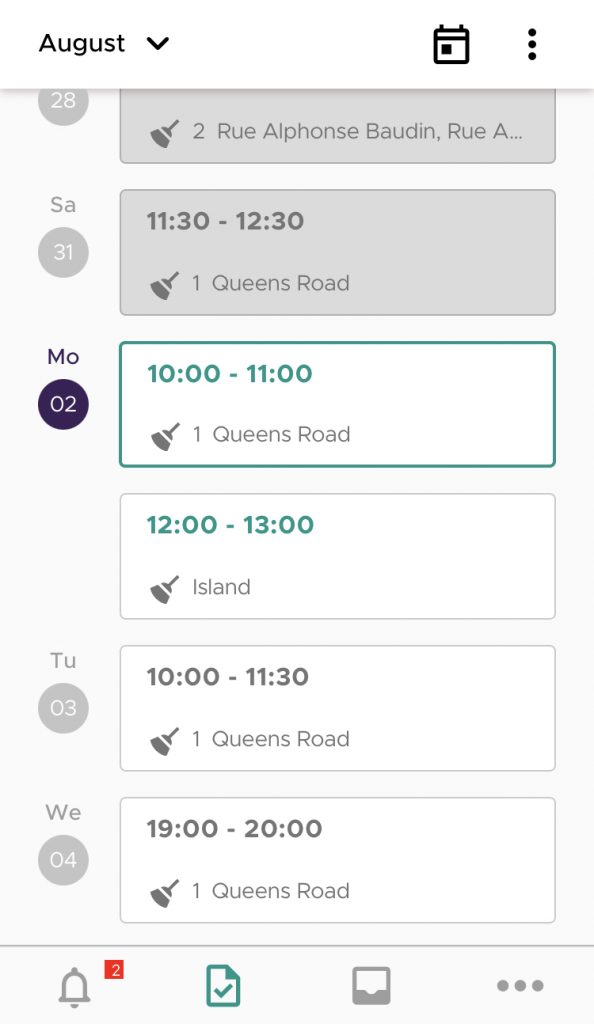594x1024 pixels.
Task: Select the Monday 02 date circle
Action: (x=63, y=404)
